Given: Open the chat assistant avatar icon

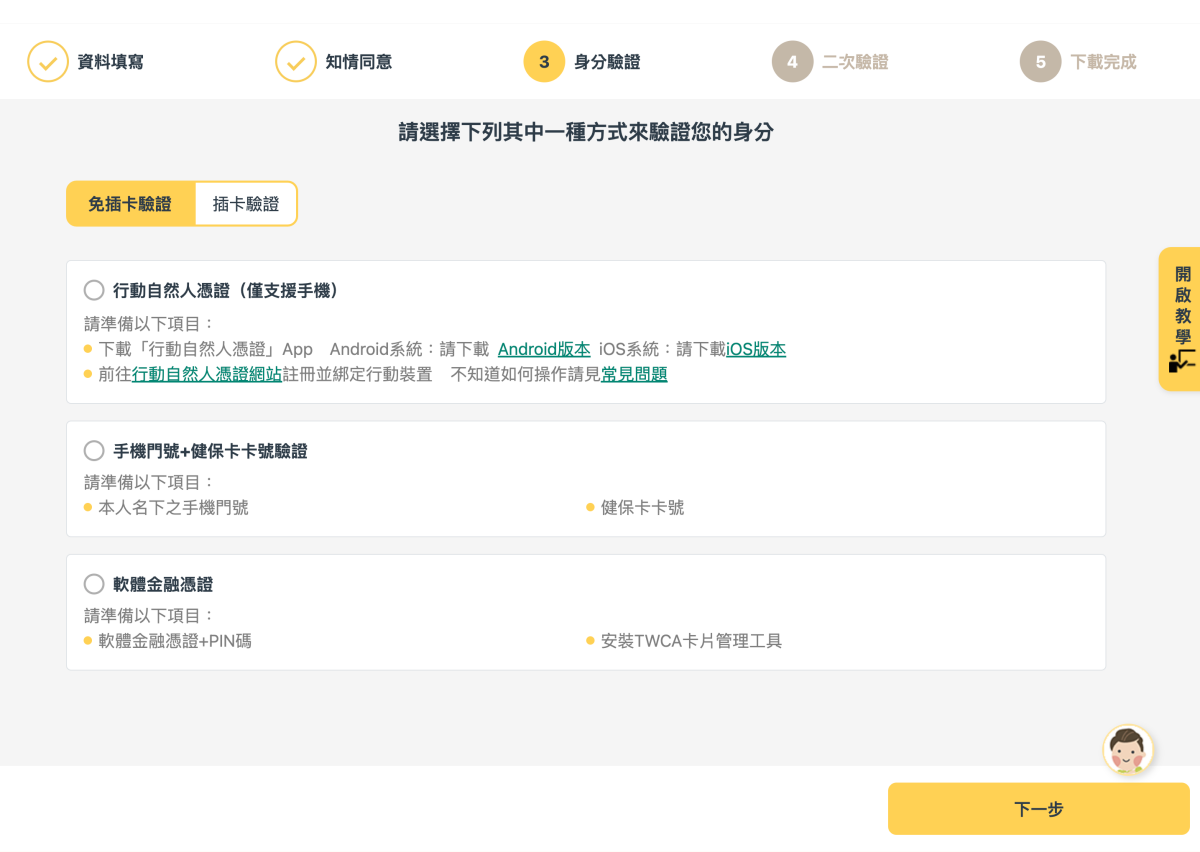Looking at the screenshot, I should 1128,750.
